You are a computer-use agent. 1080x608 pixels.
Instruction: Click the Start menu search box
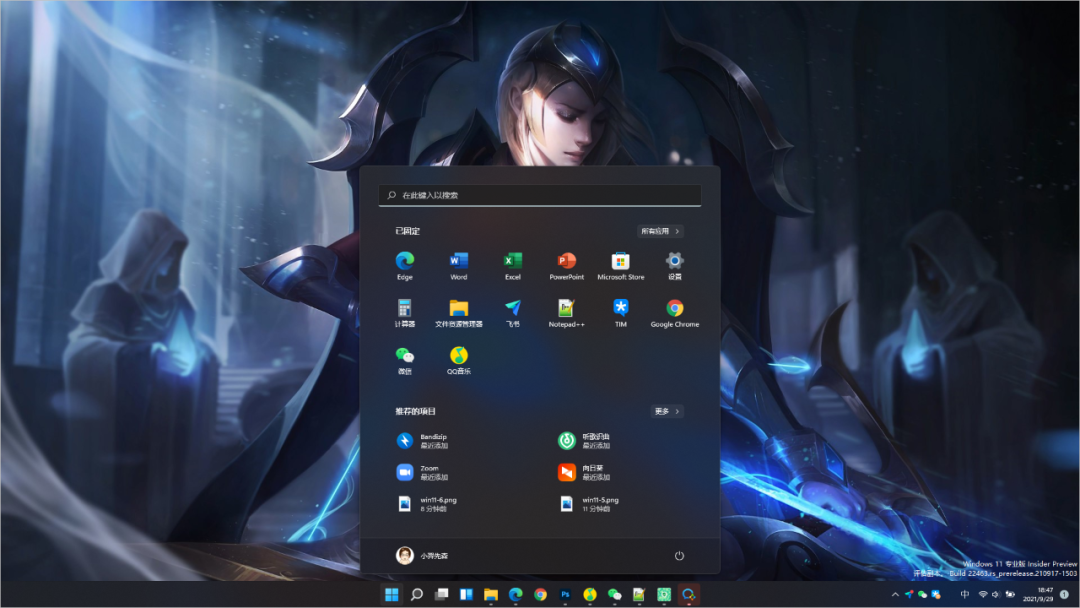pyautogui.click(x=540, y=194)
